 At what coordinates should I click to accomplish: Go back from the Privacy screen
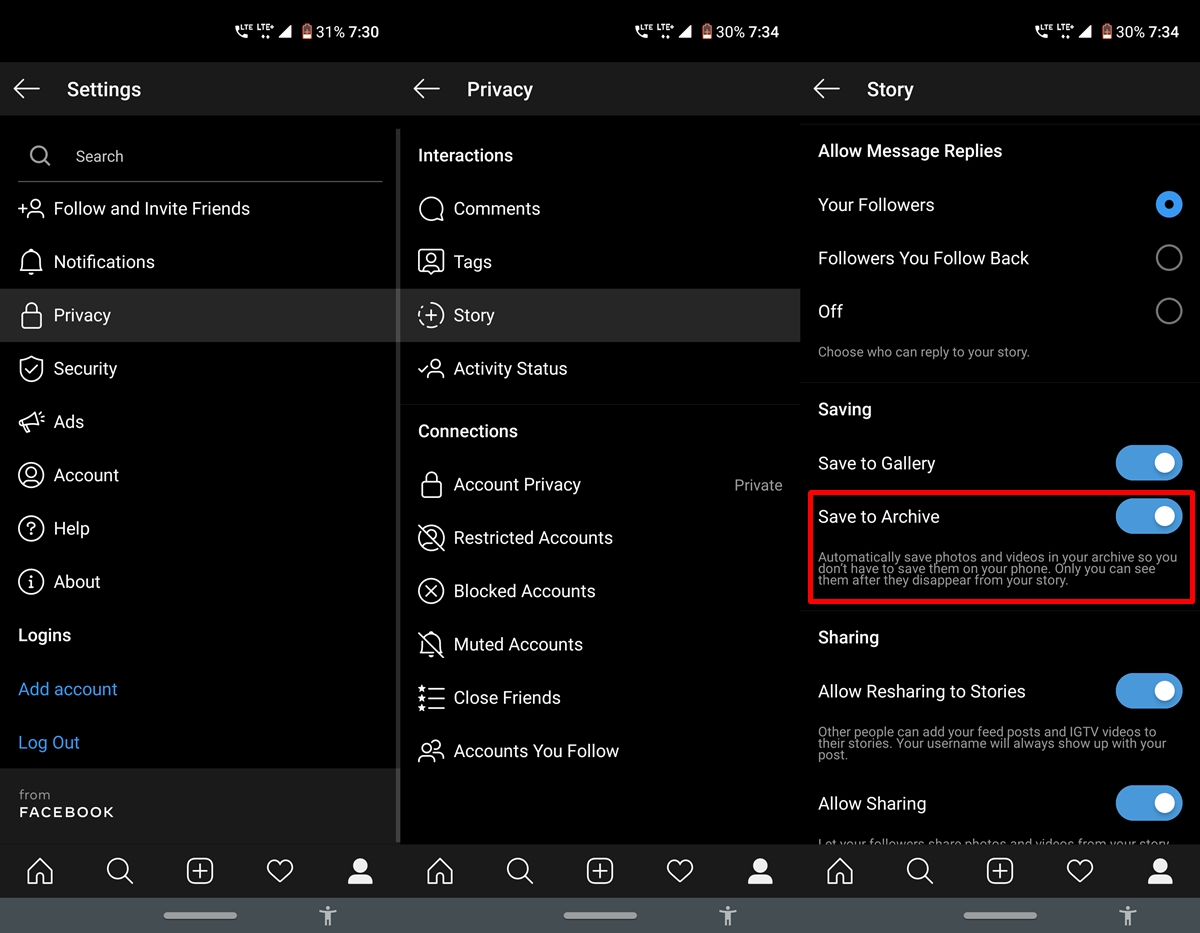click(427, 89)
